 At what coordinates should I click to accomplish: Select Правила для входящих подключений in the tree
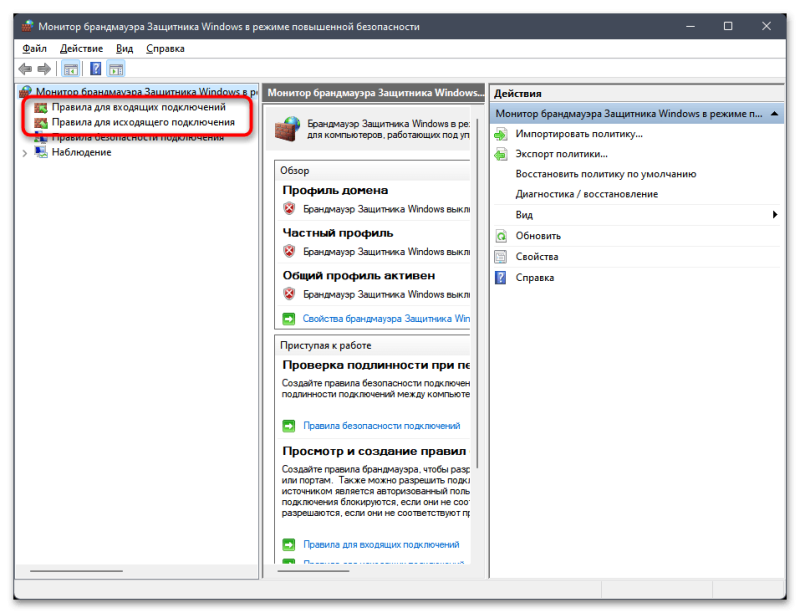[138, 107]
